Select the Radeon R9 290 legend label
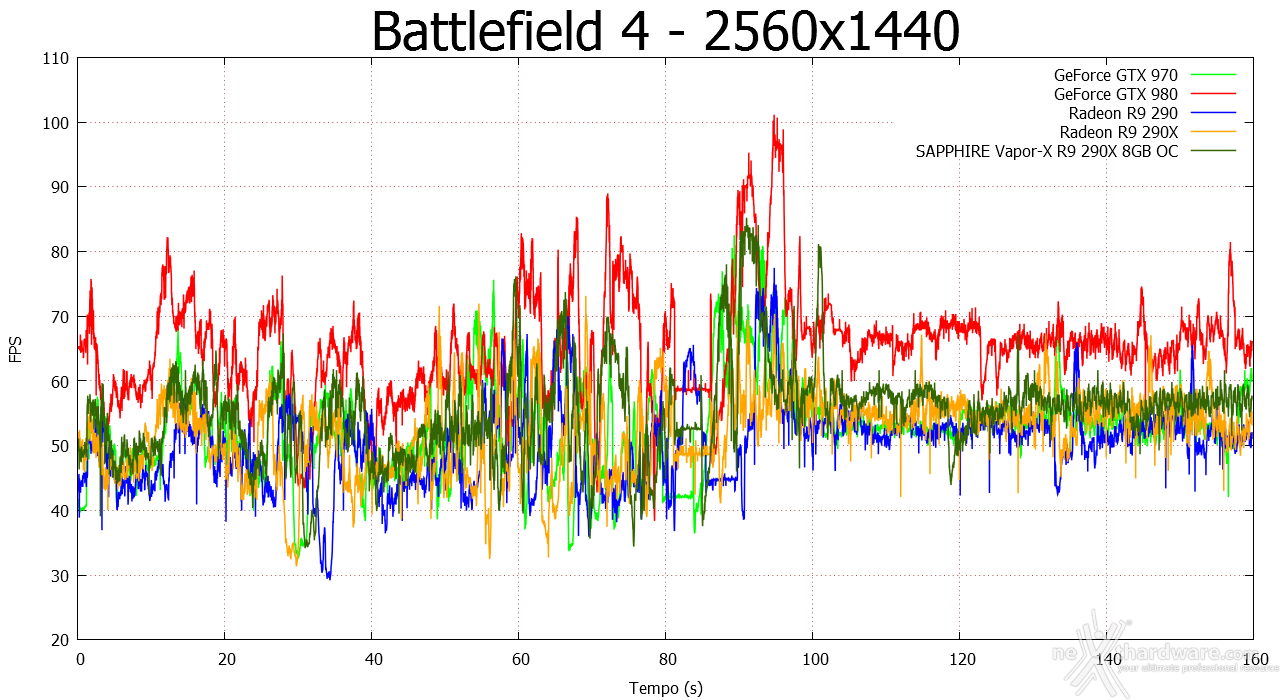1280x700 pixels. (1123, 113)
